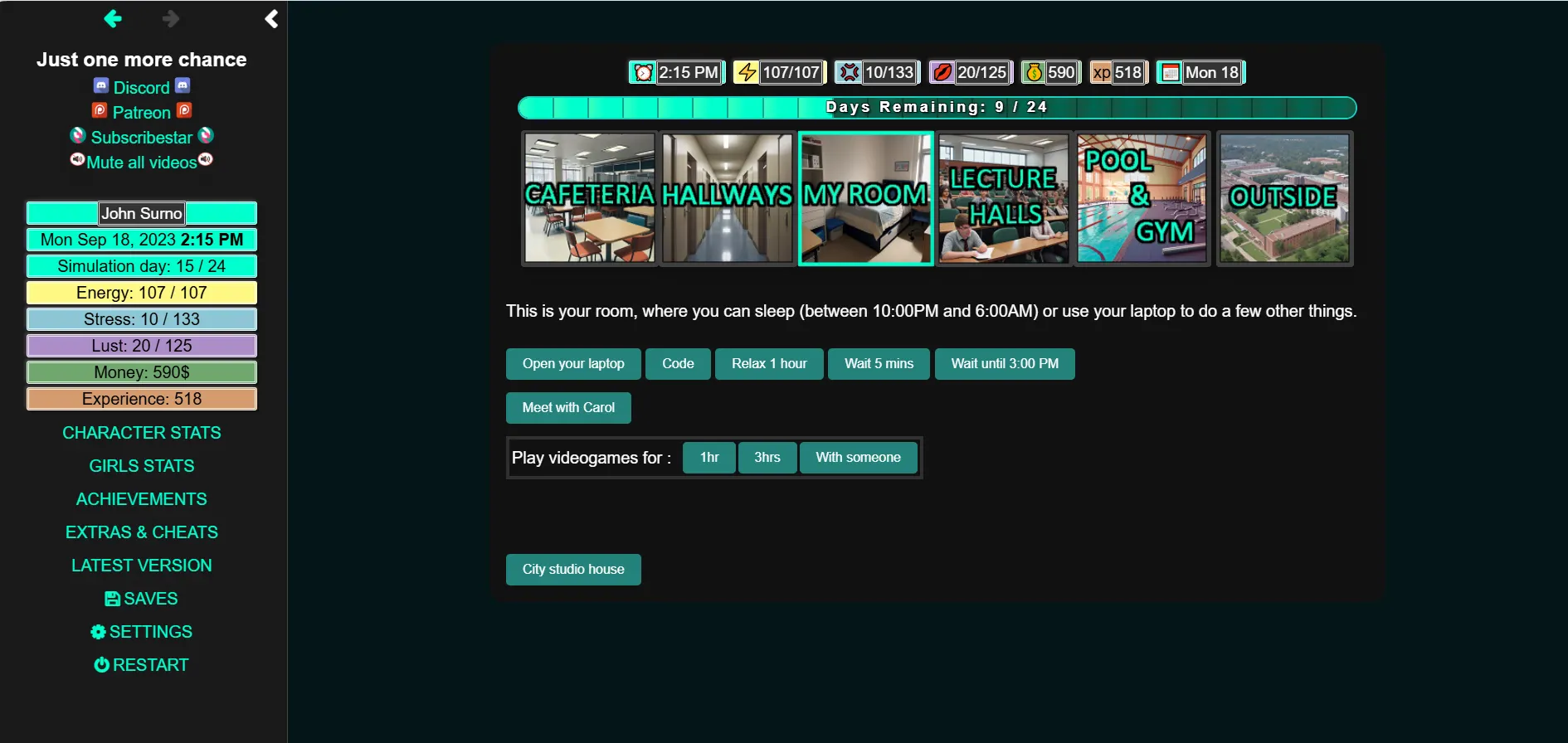1568x743 pixels.
Task: Click Relax 1 hour button
Action: 769,364
